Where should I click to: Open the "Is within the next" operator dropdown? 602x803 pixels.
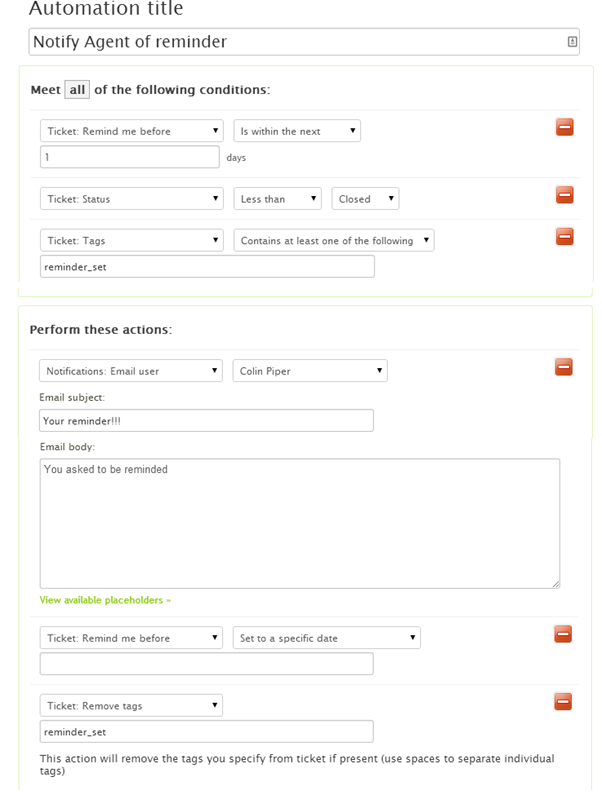pos(297,131)
